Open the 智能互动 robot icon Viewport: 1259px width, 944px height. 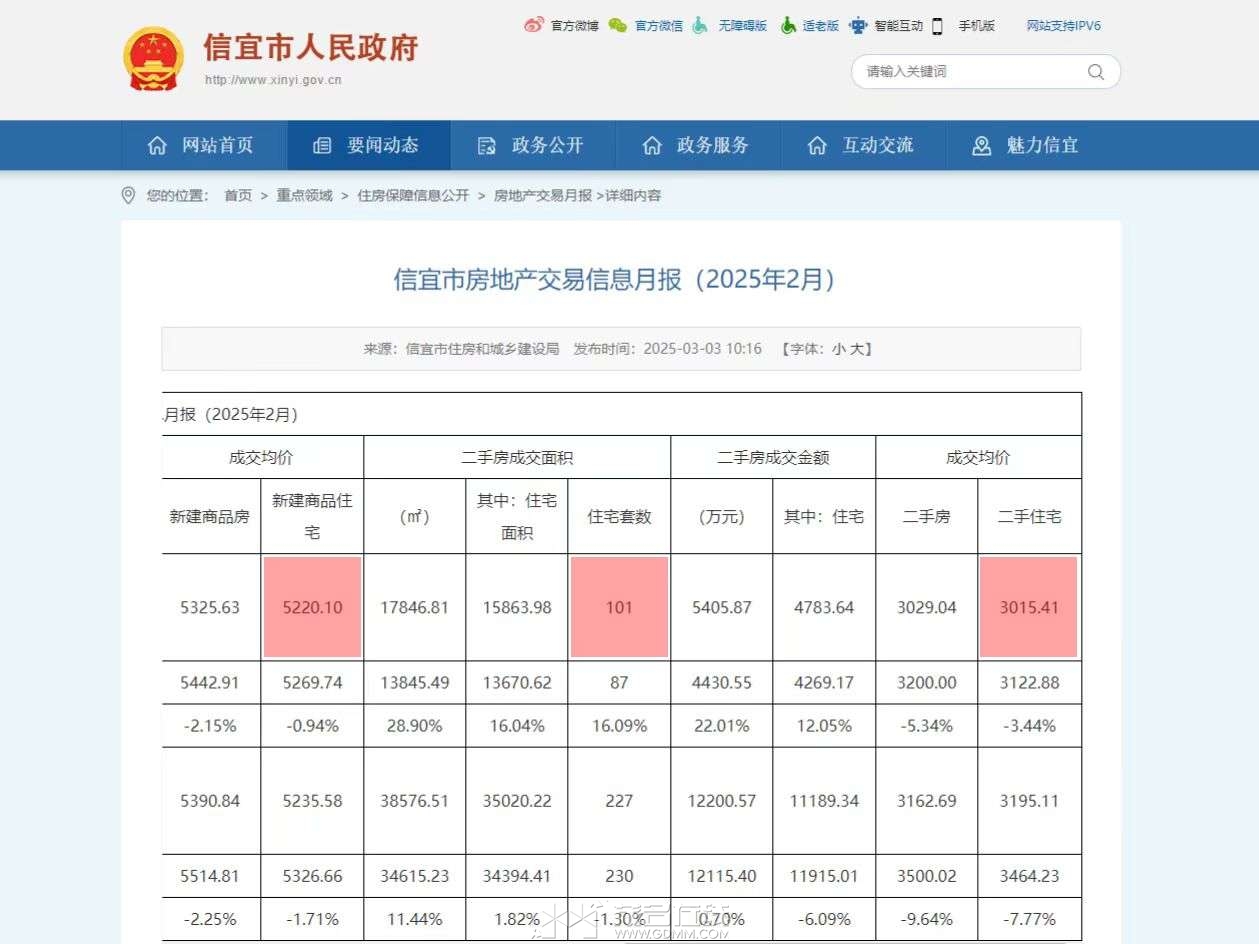(x=858, y=25)
